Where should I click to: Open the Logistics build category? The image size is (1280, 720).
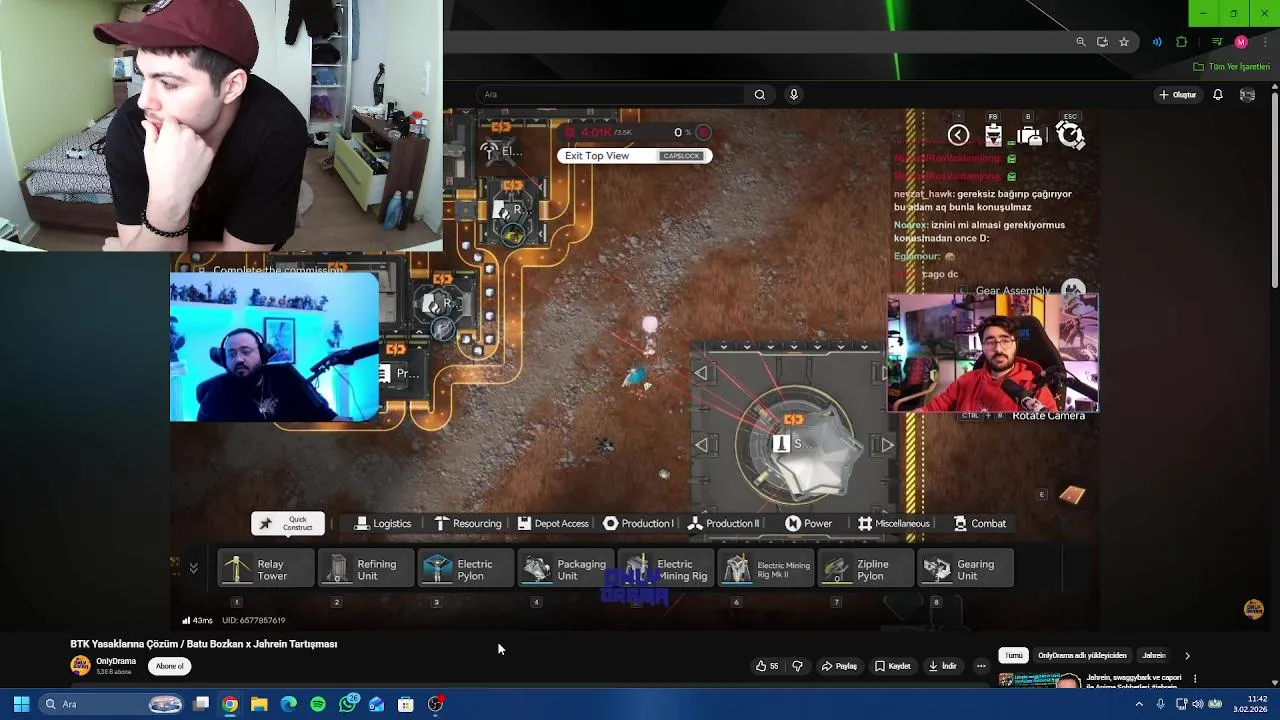pos(383,524)
